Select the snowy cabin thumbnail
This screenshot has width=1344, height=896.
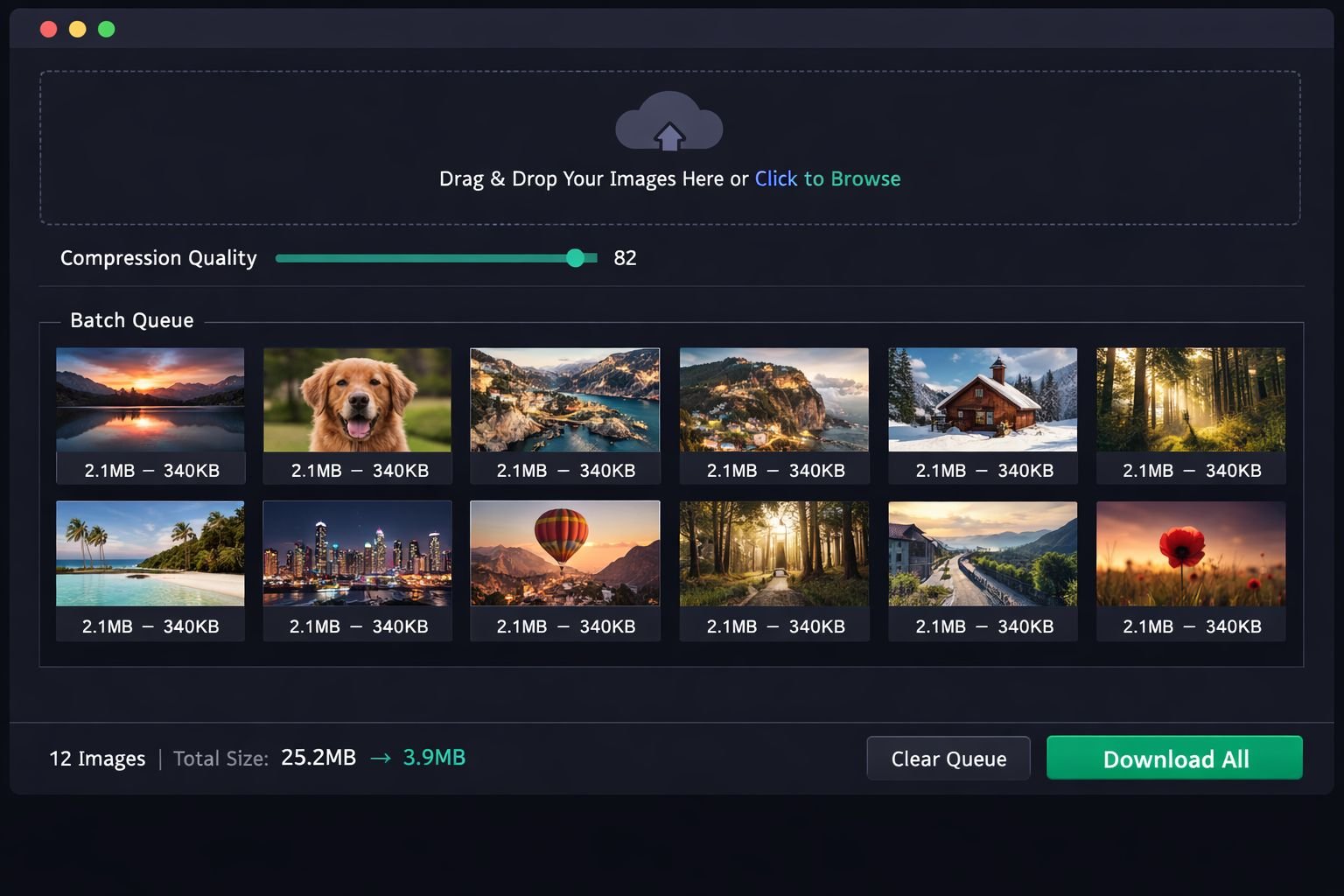point(983,400)
